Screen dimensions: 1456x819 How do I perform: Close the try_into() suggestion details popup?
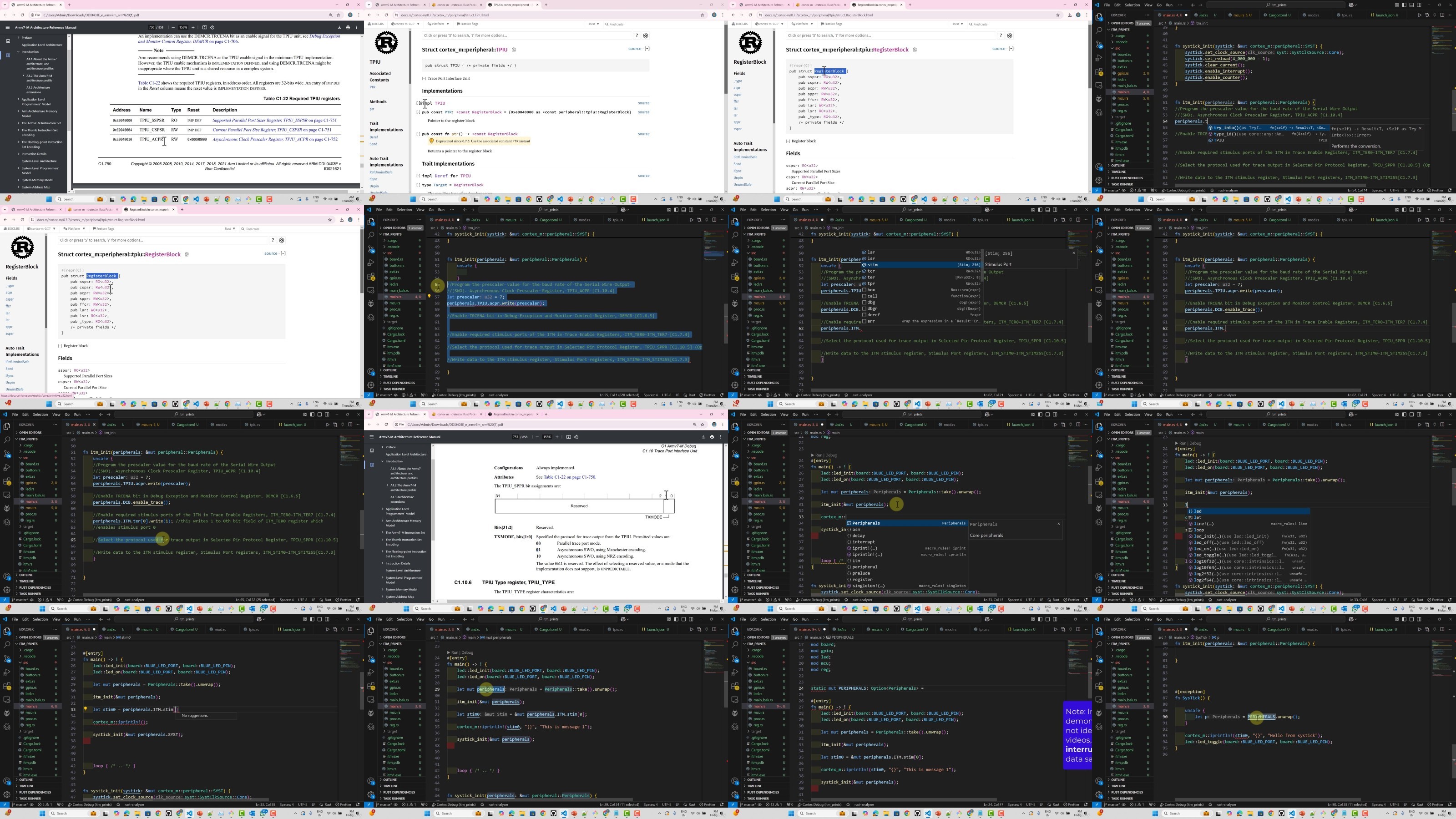click(1420, 128)
